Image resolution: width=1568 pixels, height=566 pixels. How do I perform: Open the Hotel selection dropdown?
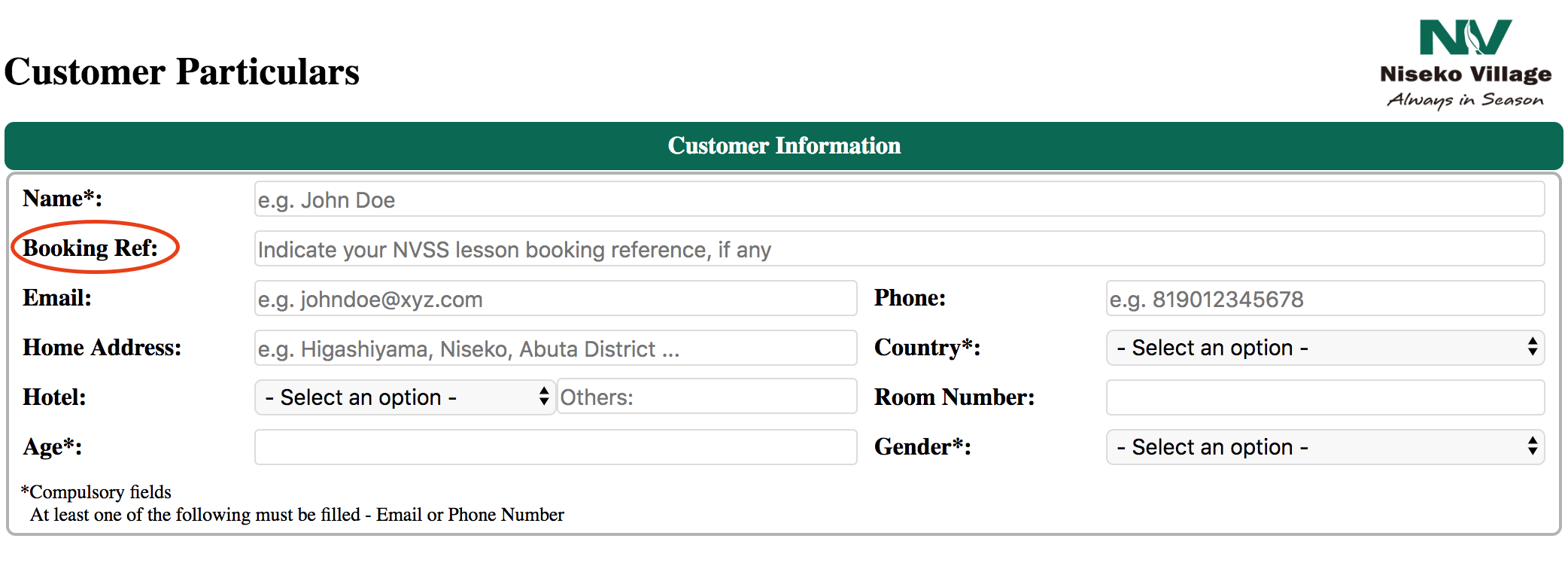click(x=405, y=397)
